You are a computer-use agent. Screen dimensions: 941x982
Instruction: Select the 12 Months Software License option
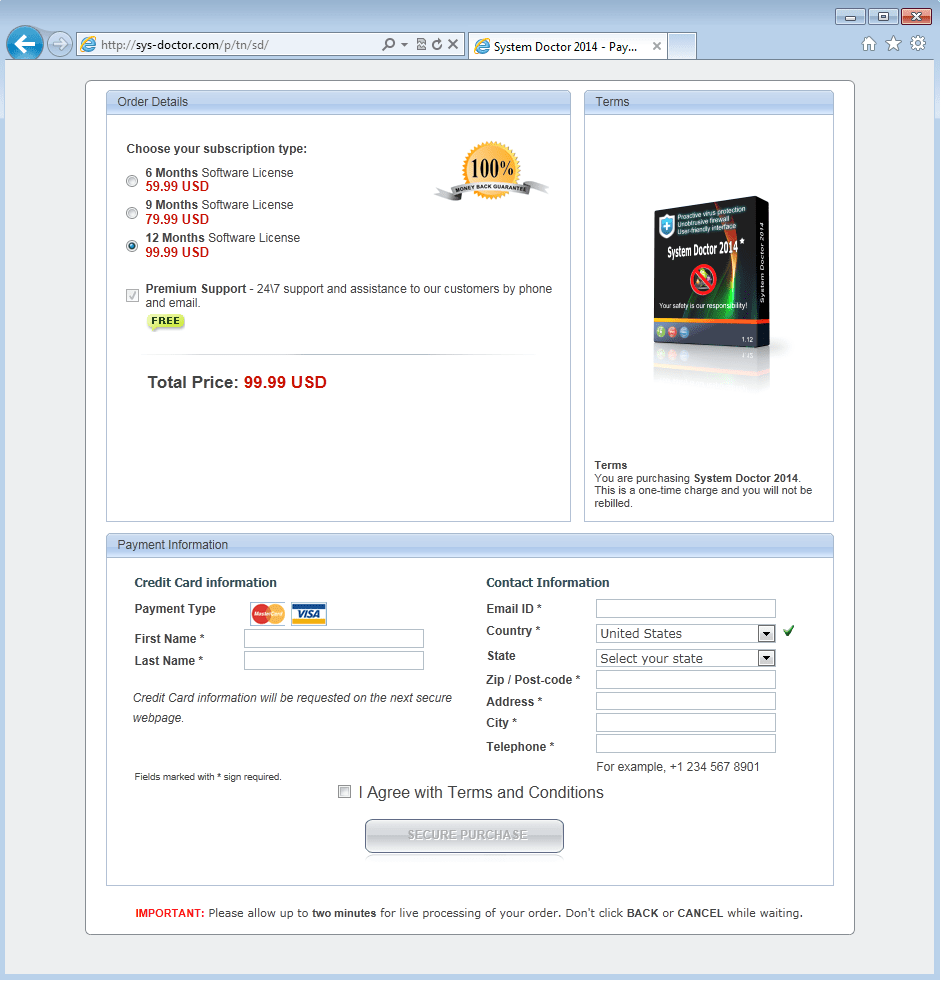click(x=131, y=246)
